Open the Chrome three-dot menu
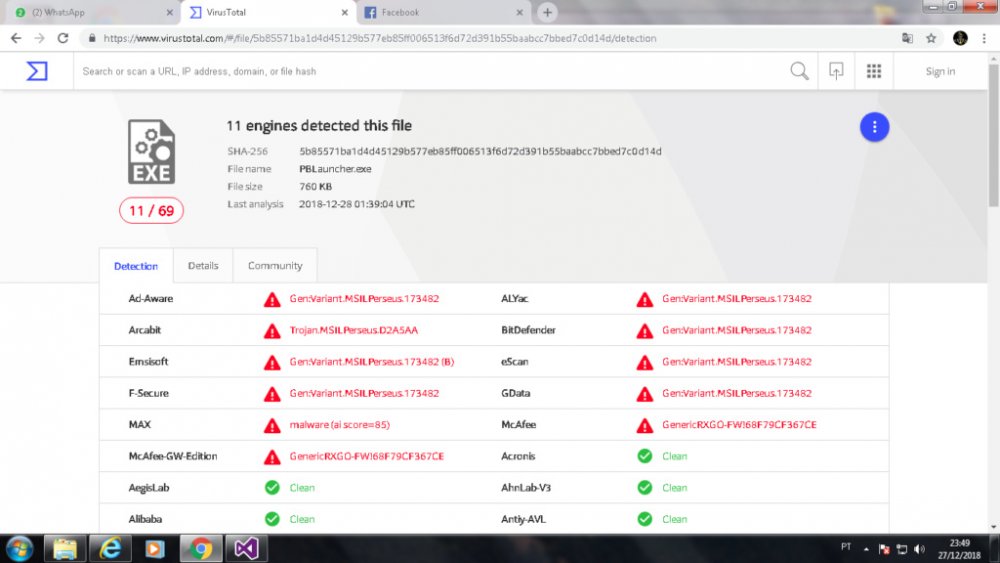This screenshot has width=1000, height=563. [x=984, y=38]
